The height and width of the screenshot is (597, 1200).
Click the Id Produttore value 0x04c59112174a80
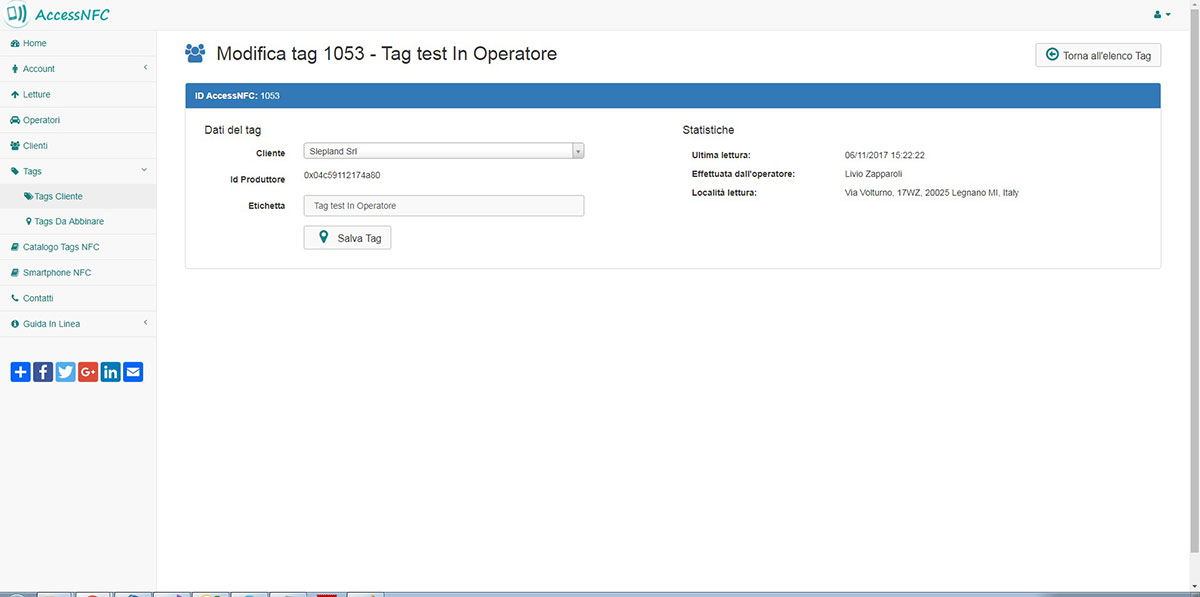[x=342, y=176]
